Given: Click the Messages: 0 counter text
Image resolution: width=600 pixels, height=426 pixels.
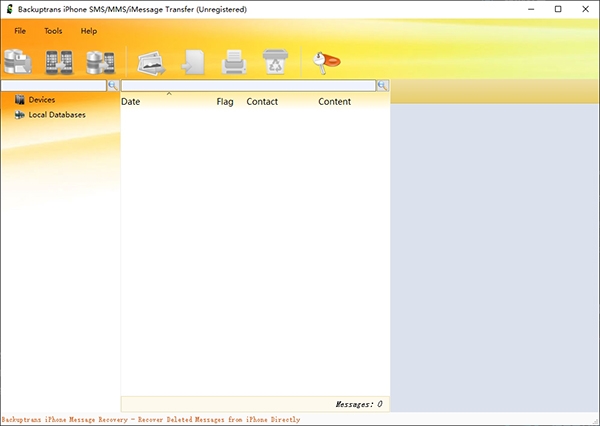Looking at the screenshot, I should [359, 404].
